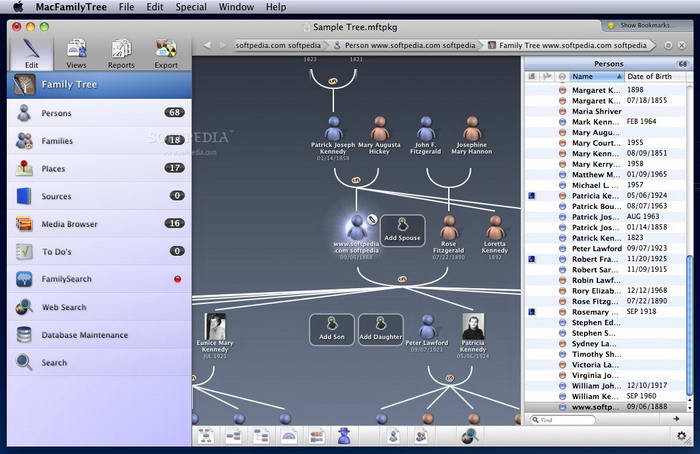Open the Views toolbar section
The height and width of the screenshot is (454, 700).
coord(76,51)
